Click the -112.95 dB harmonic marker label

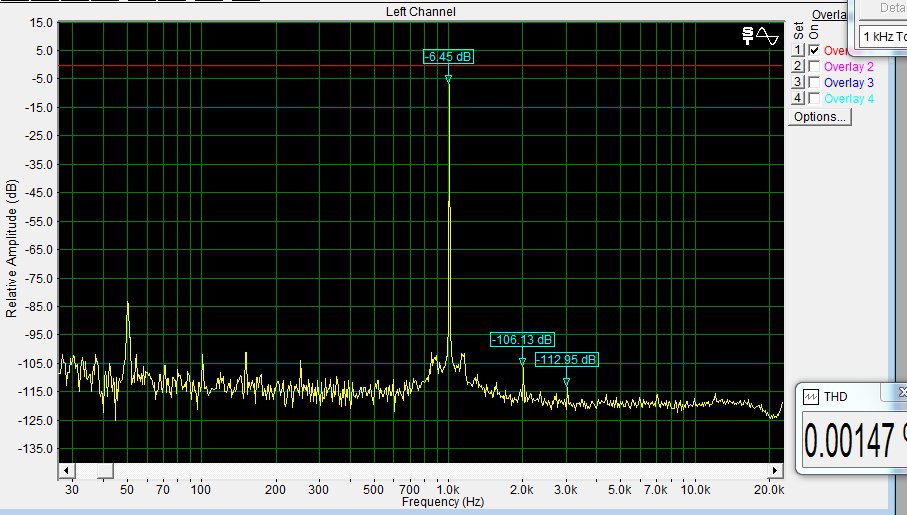(x=566, y=360)
